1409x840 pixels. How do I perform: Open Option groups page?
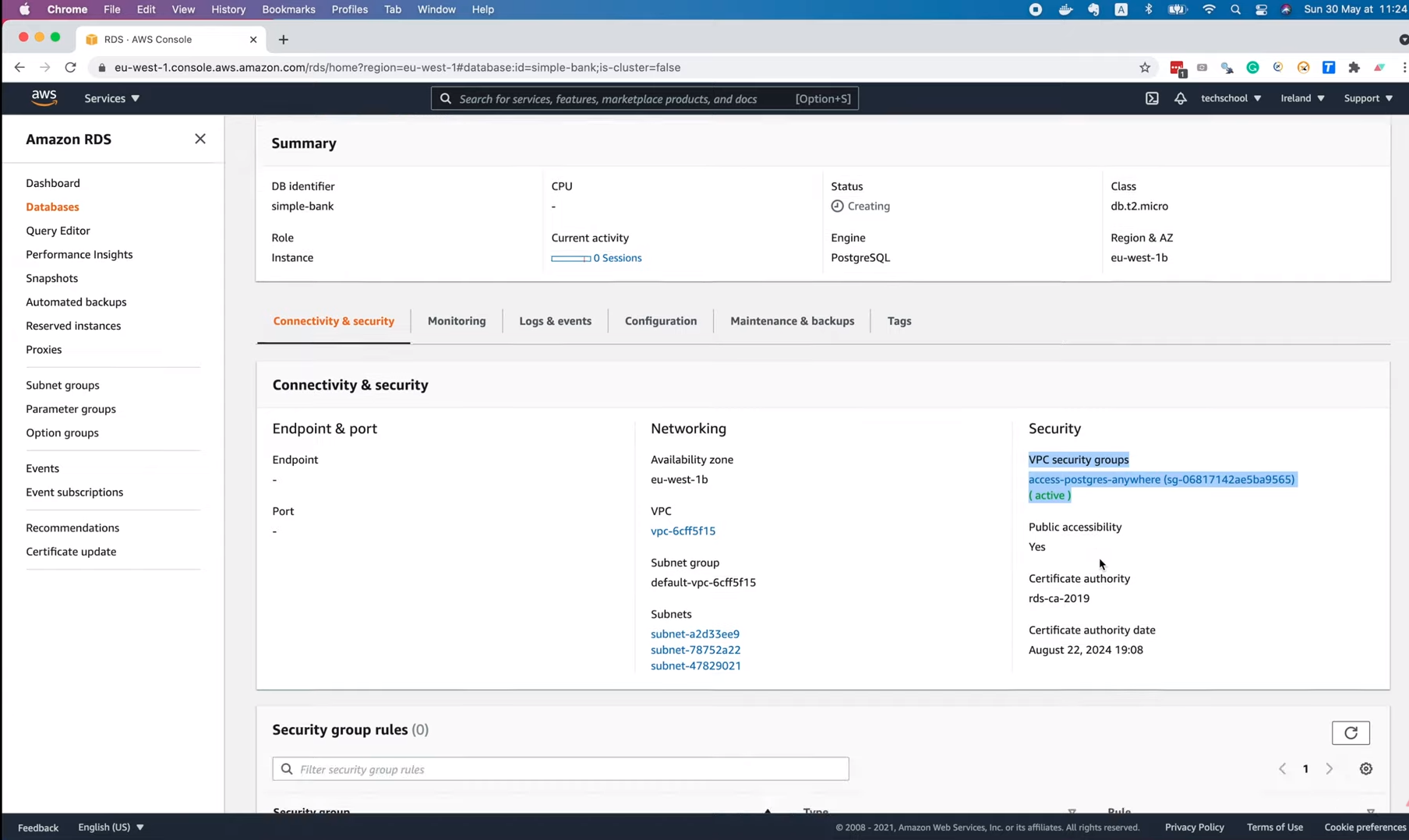click(62, 433)
